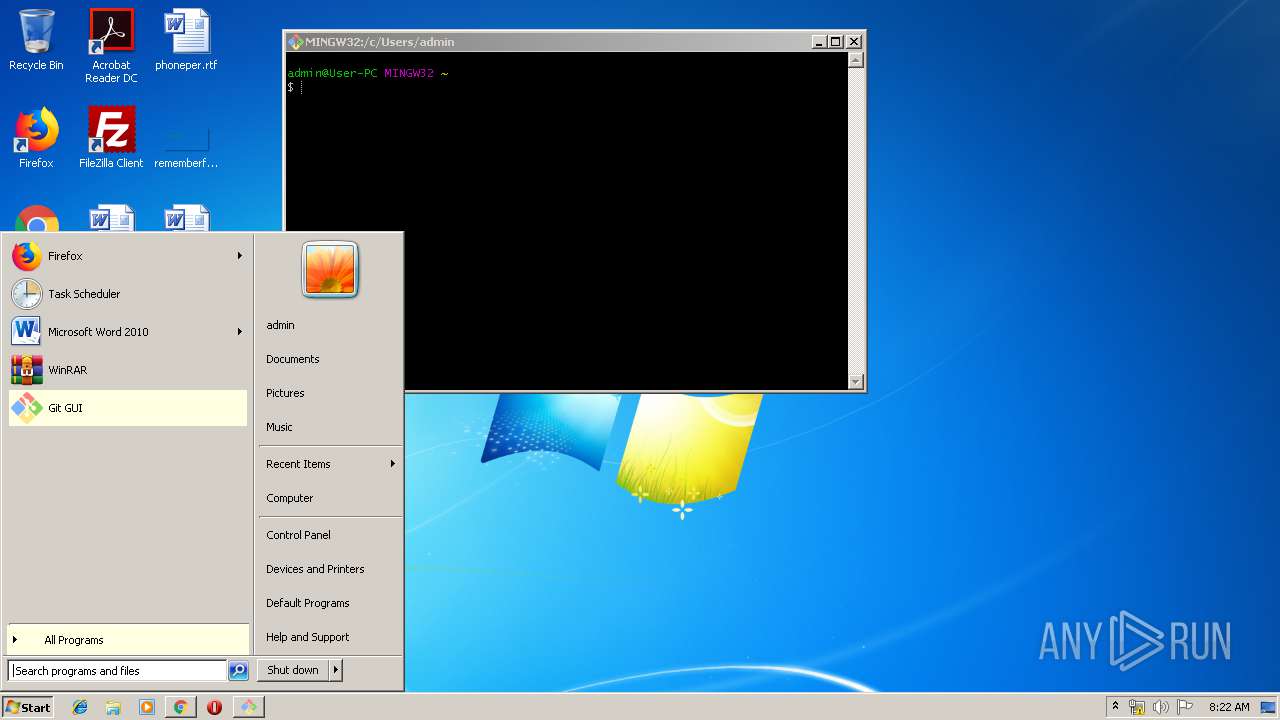
Task: Click the WinRAR books icon
Action: click(27, 370)
